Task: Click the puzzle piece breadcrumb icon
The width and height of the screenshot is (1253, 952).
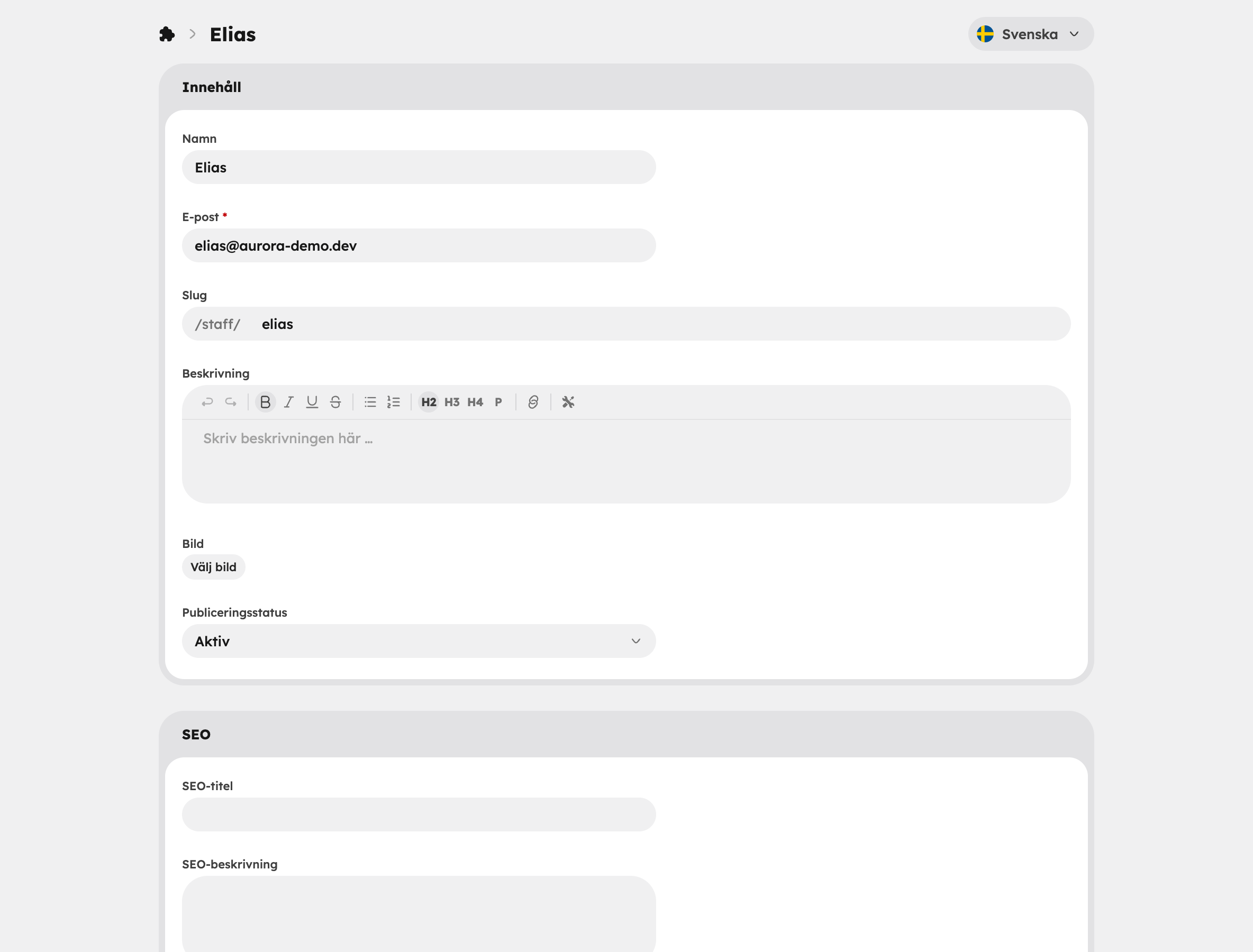Action: click(167, 34)
